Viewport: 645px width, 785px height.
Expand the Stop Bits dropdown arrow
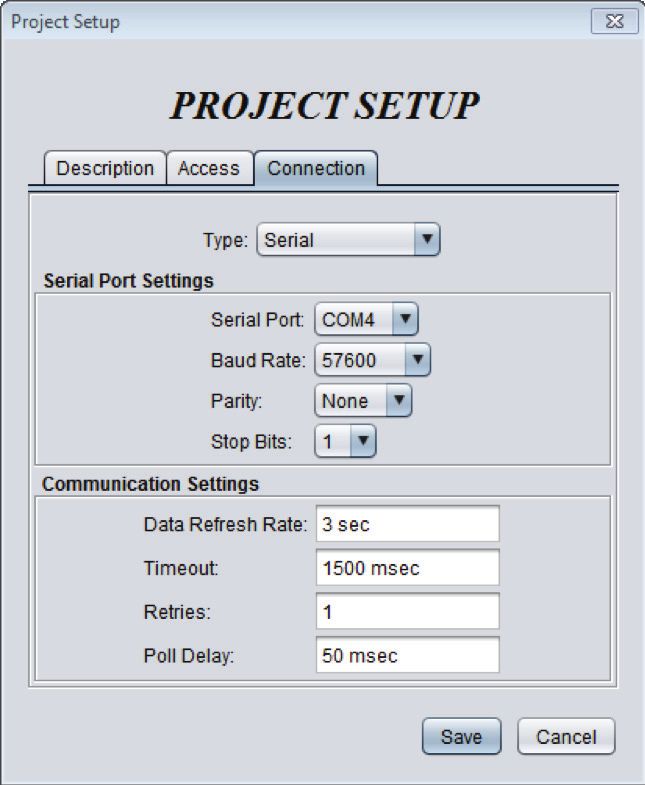[x=364, y=441]
